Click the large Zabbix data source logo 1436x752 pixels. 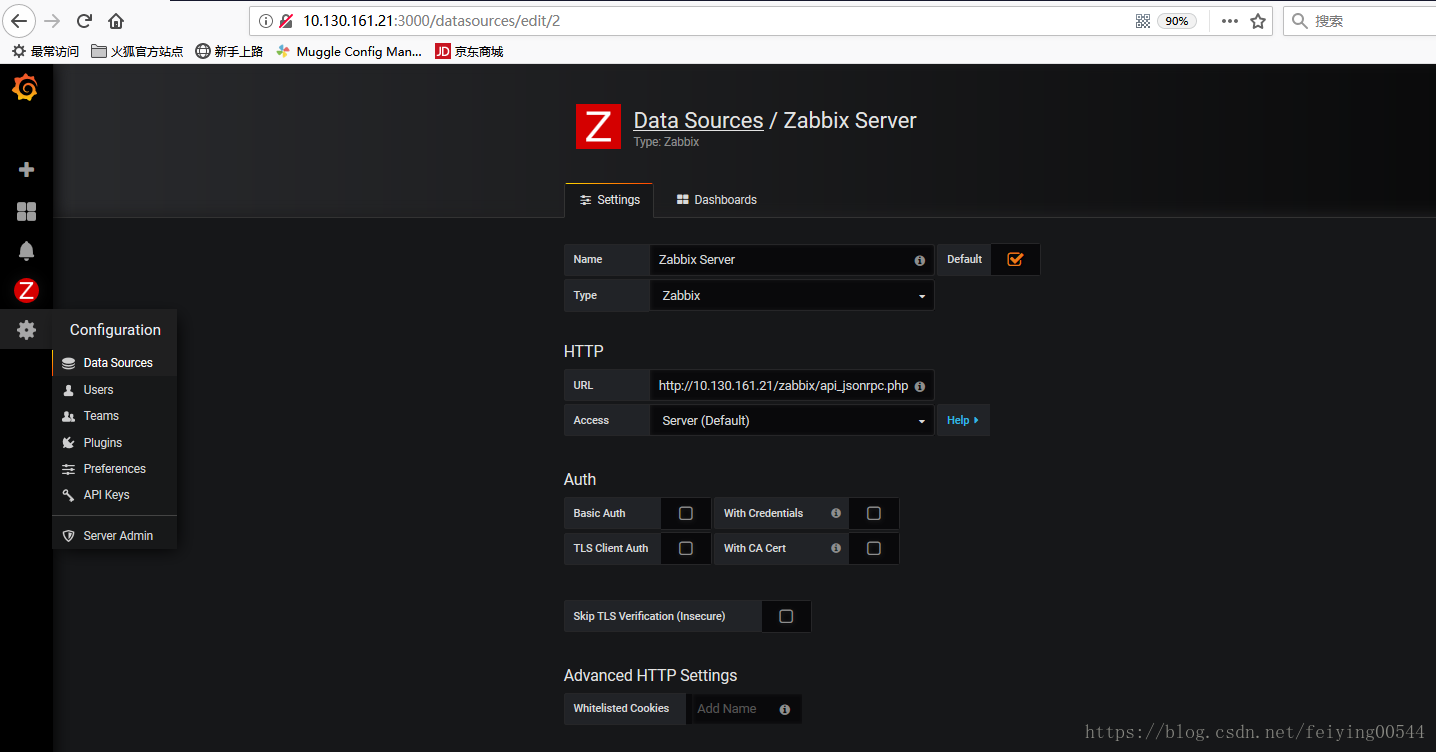(598, 127)
